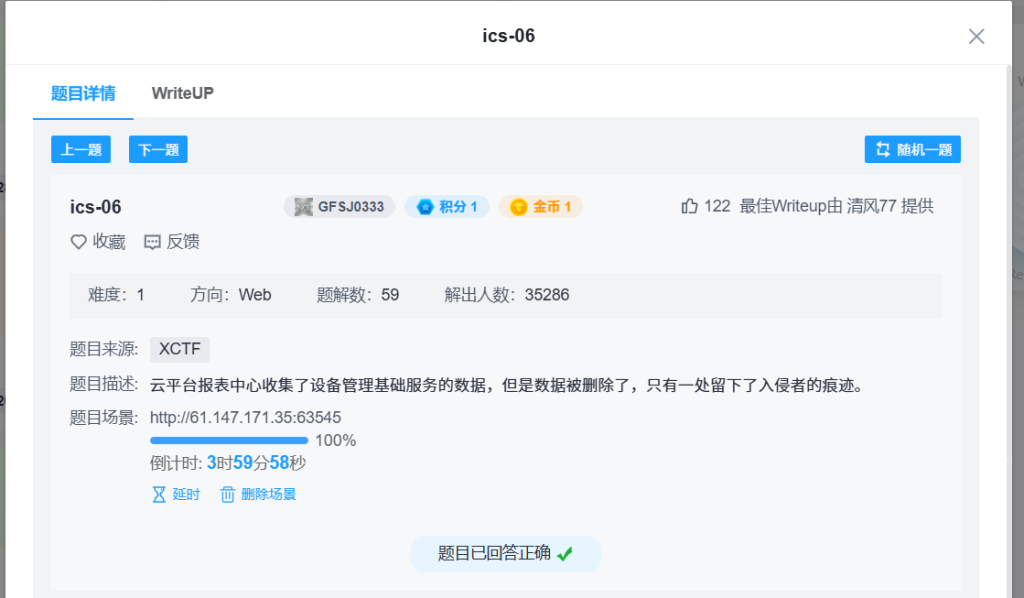Click the 金币 1 coin badge
This screenshot has height=598, width=1024.
(540, 207)
